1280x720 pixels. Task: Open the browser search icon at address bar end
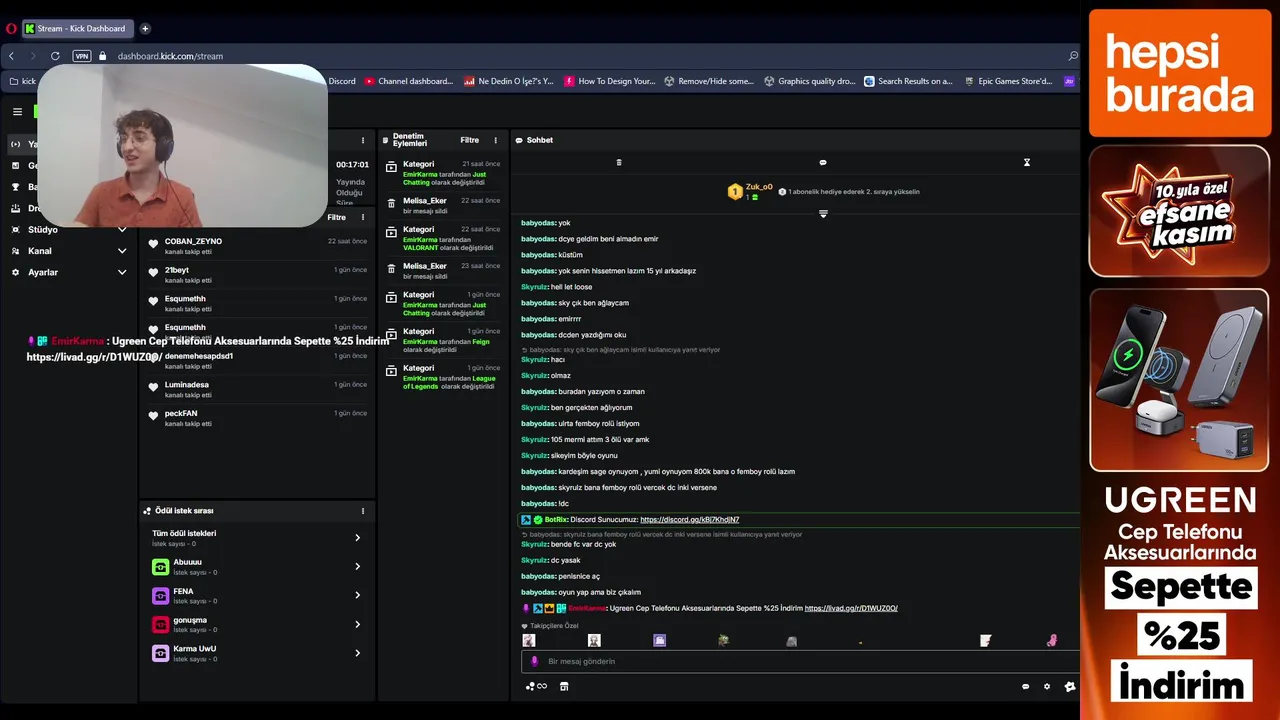pyautogui.click(x=1073, y=56)
